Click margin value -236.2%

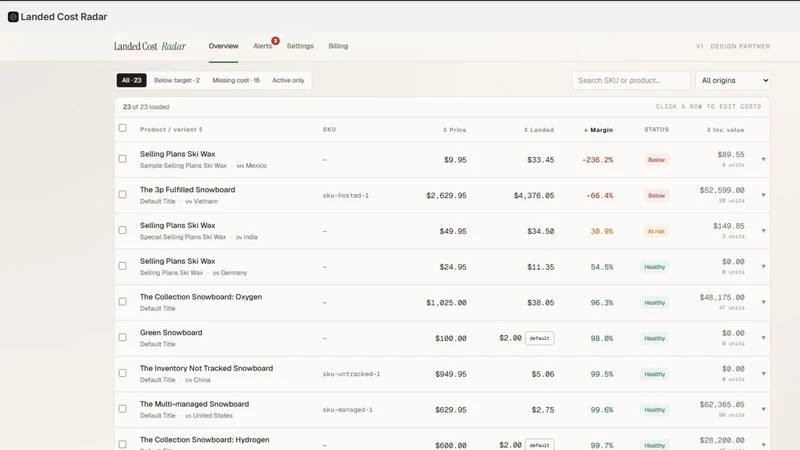(x=597, y=160)
